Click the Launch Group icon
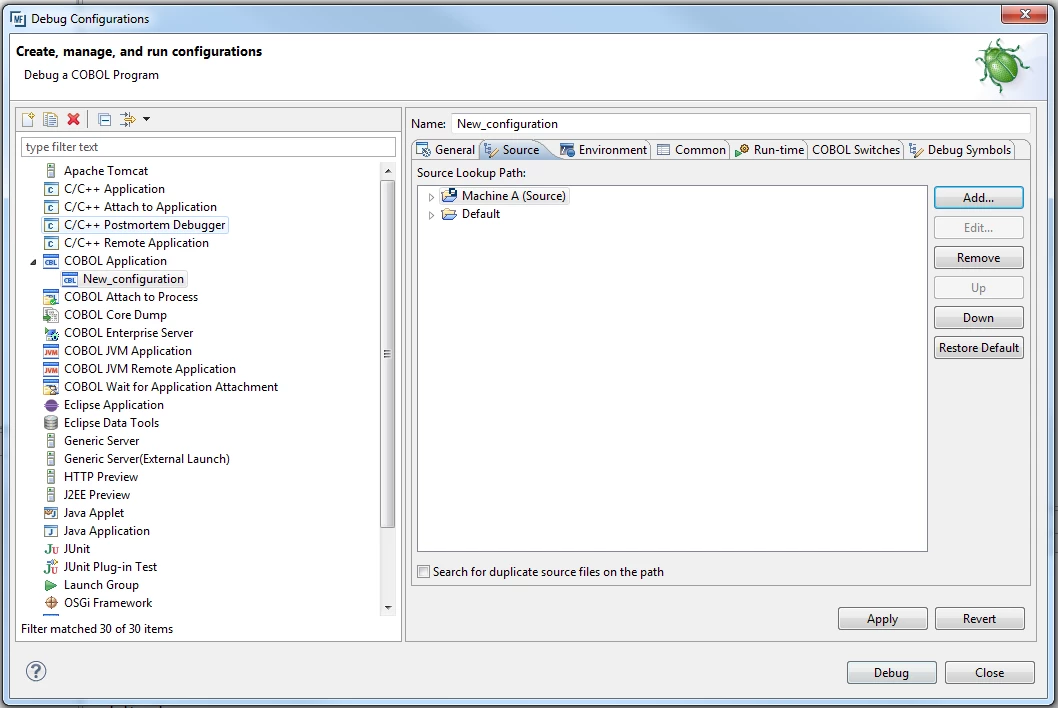 point(51,585)
